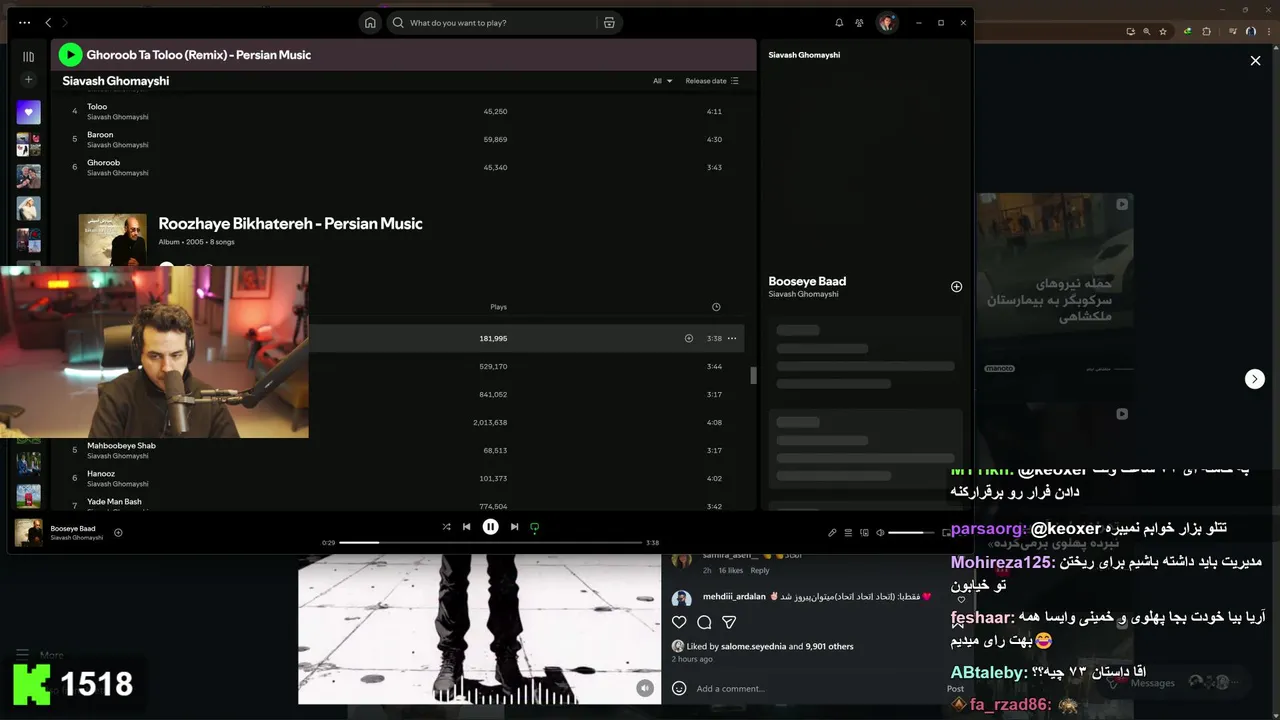Skip to the next track
1280x720 pixels.
click(514, 527)
